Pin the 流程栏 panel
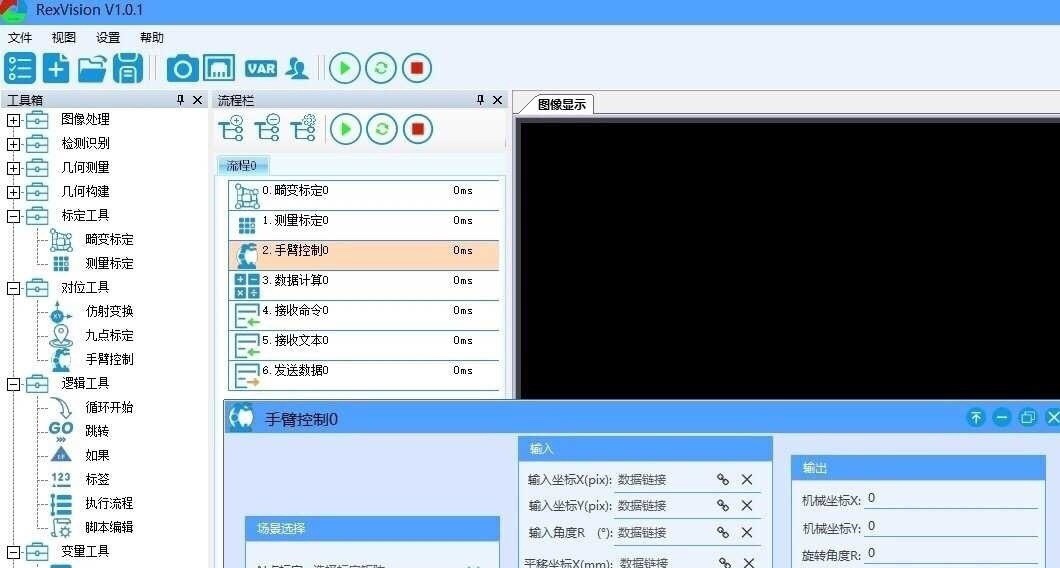The height and width of the screenshot is (568, 1060). pos(481,100)
